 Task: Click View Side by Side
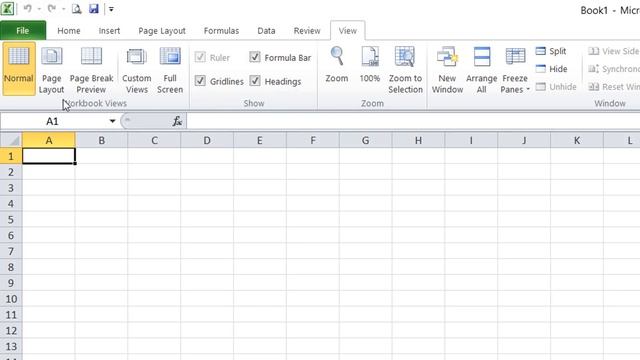(x=613, y=51)
